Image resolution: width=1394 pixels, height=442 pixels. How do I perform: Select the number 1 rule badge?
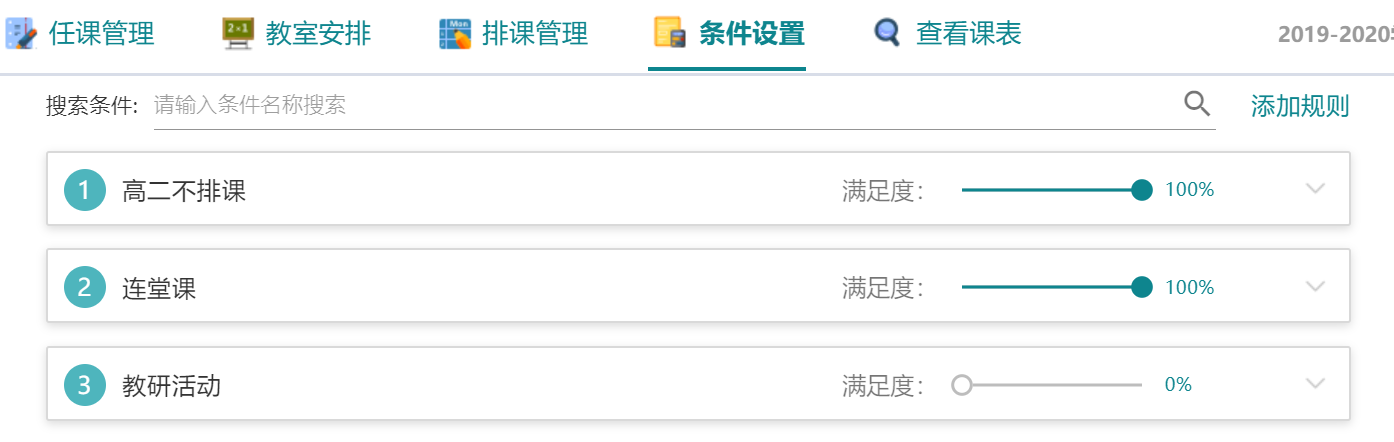85,190
